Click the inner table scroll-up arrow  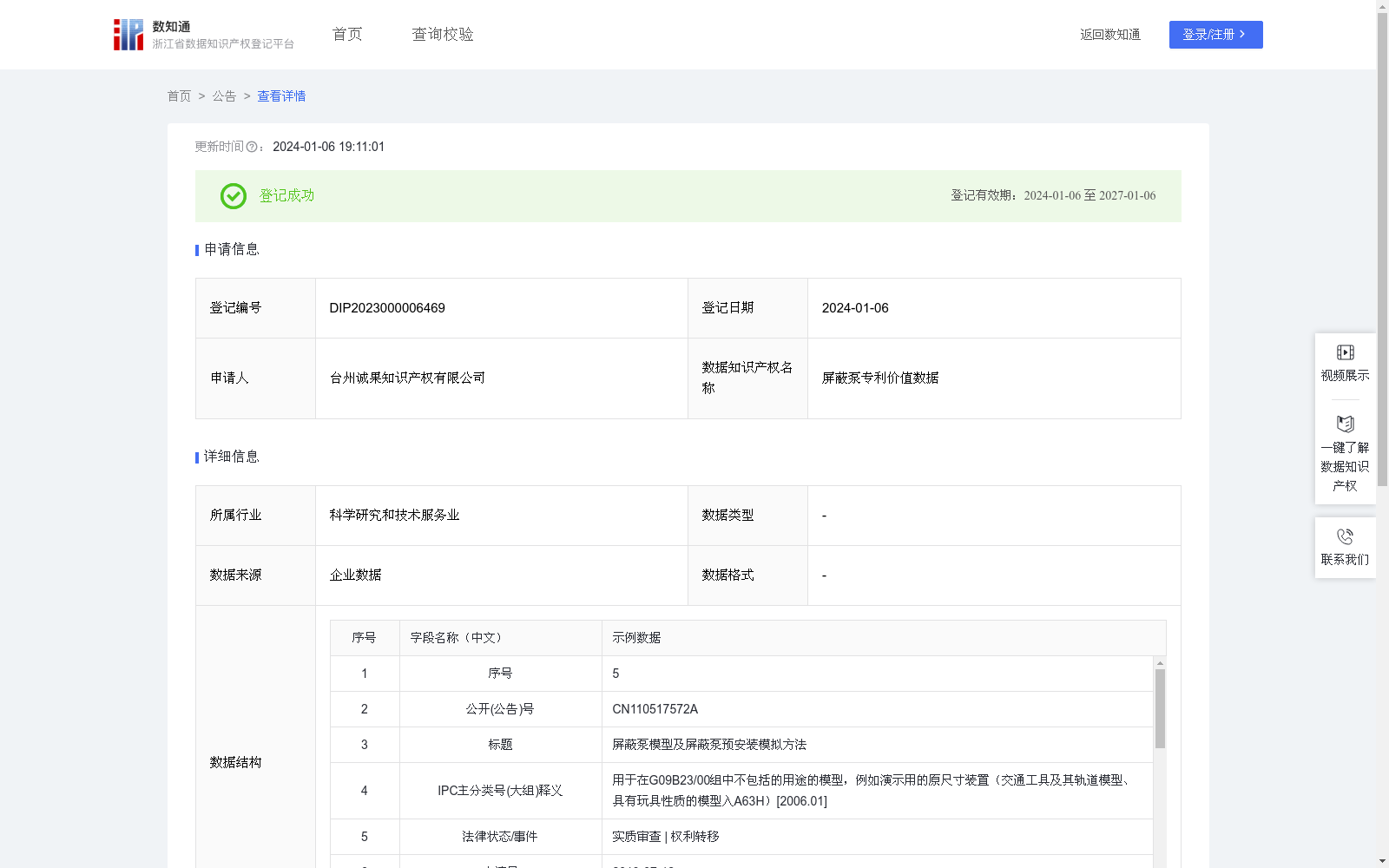(x=1160, y=663)
